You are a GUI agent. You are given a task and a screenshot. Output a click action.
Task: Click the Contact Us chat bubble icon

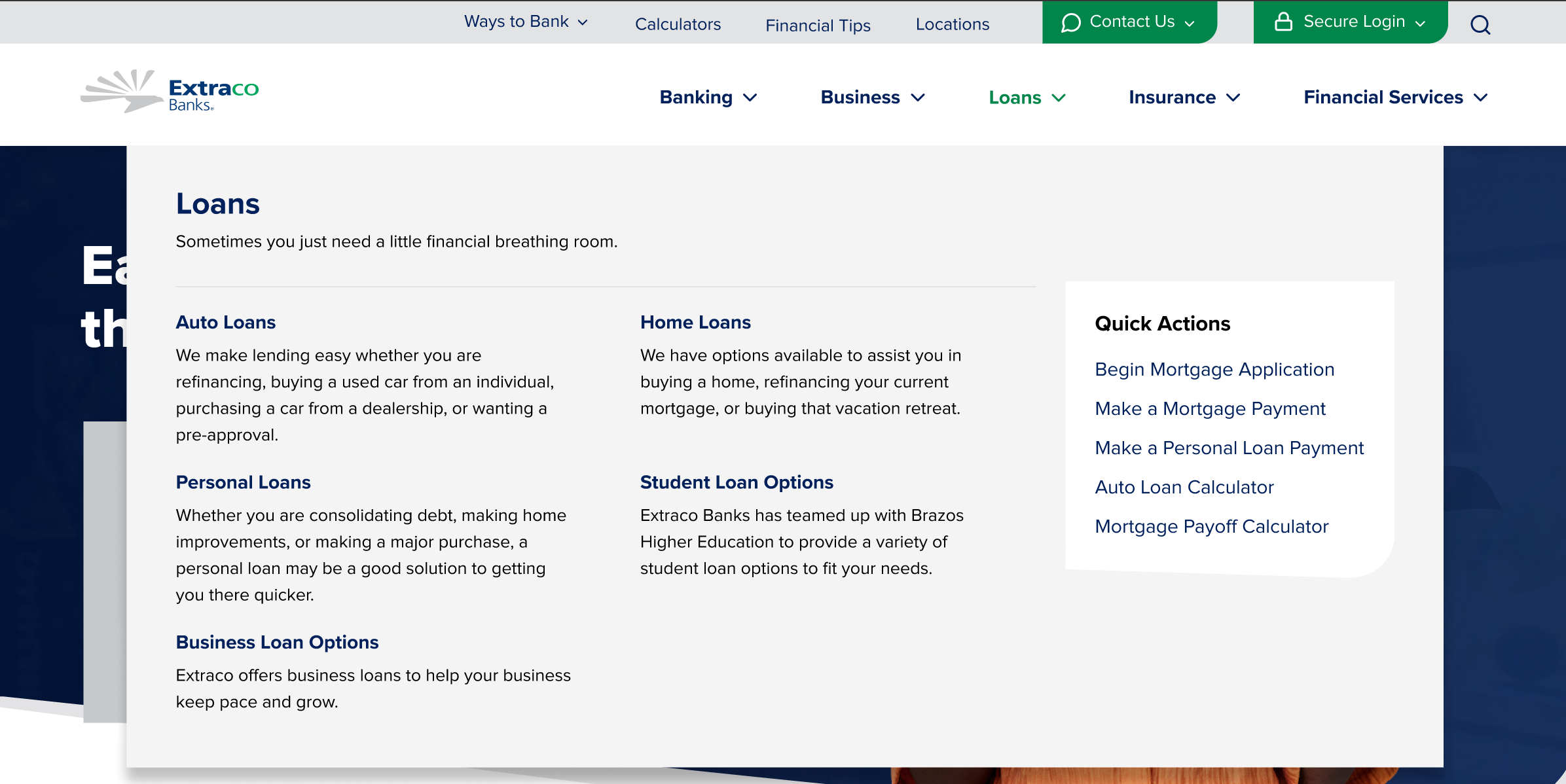[1071, 23]
